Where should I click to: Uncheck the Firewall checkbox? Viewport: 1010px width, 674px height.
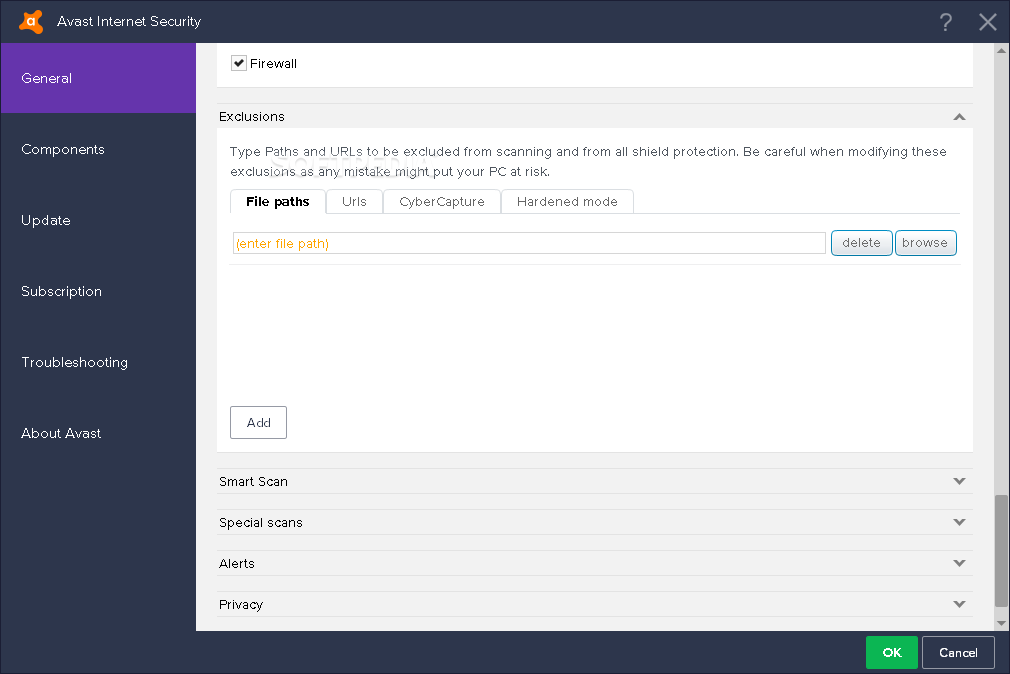pyautogui.click(x=239, y=63)
